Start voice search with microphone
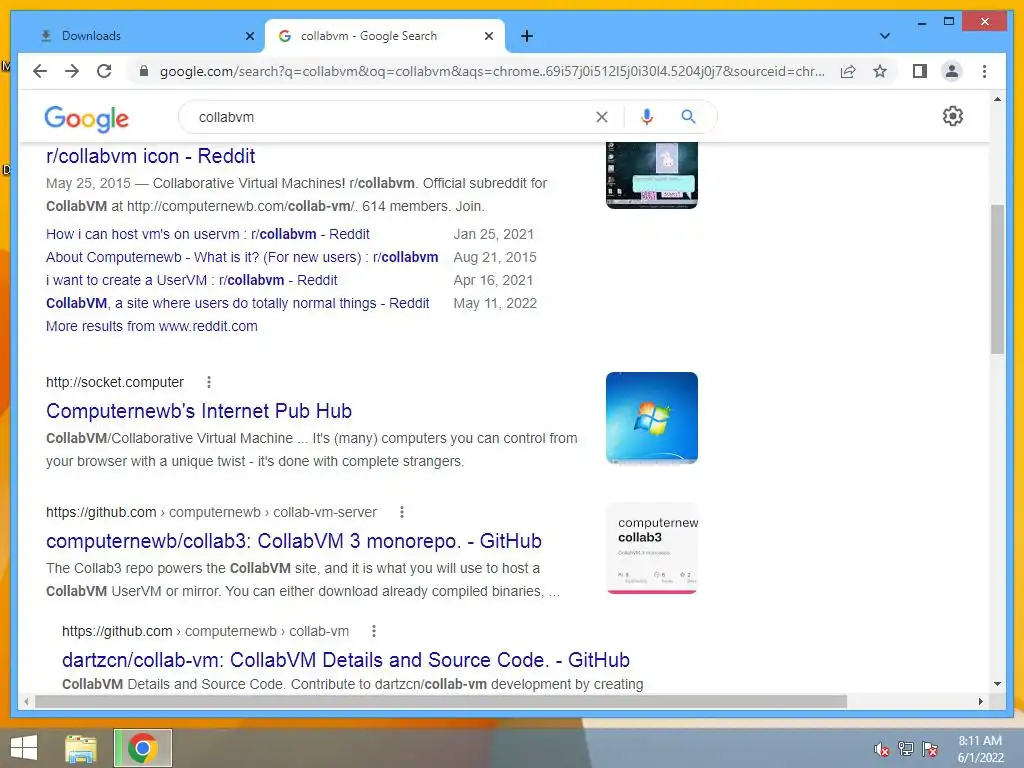Viewport: 1024px width, 768px height. [647, 117]
